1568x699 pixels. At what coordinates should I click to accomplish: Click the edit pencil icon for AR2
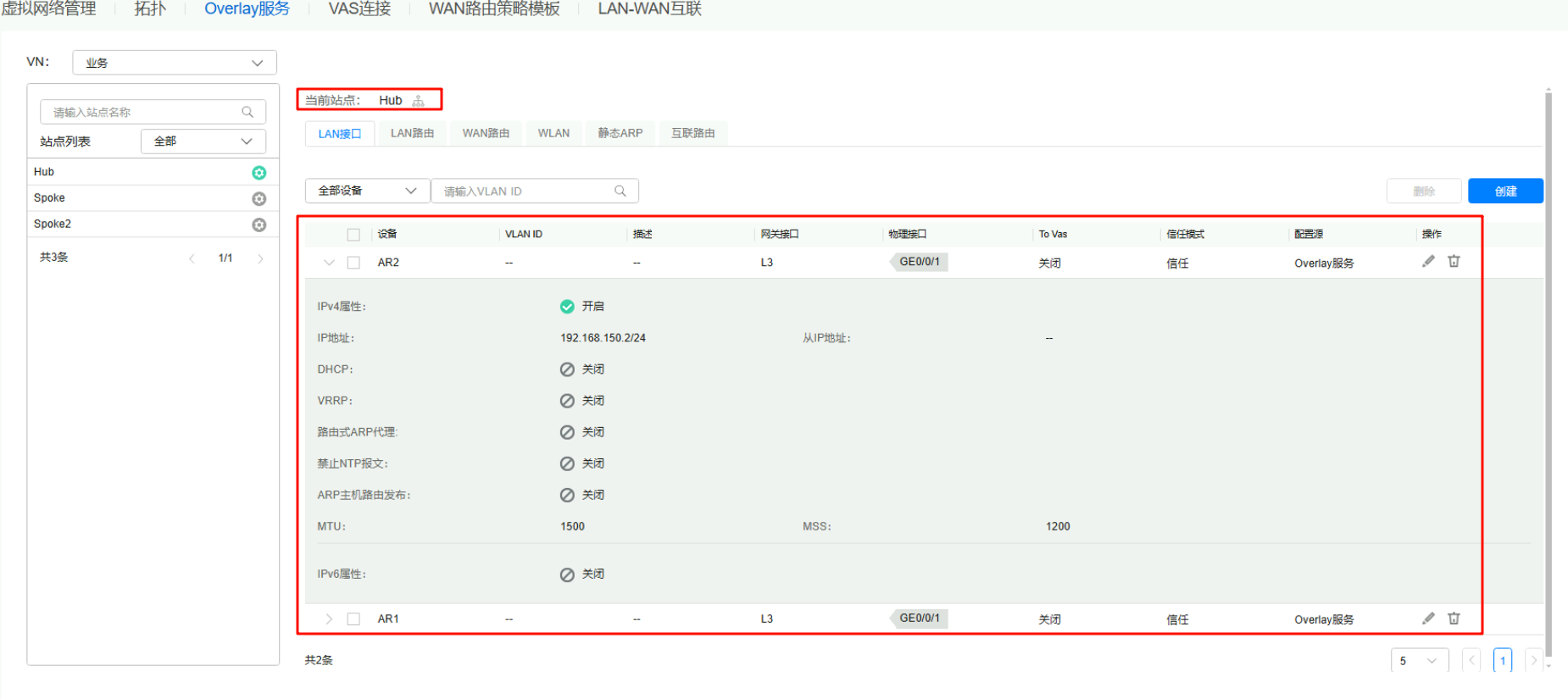[1428, 262]
